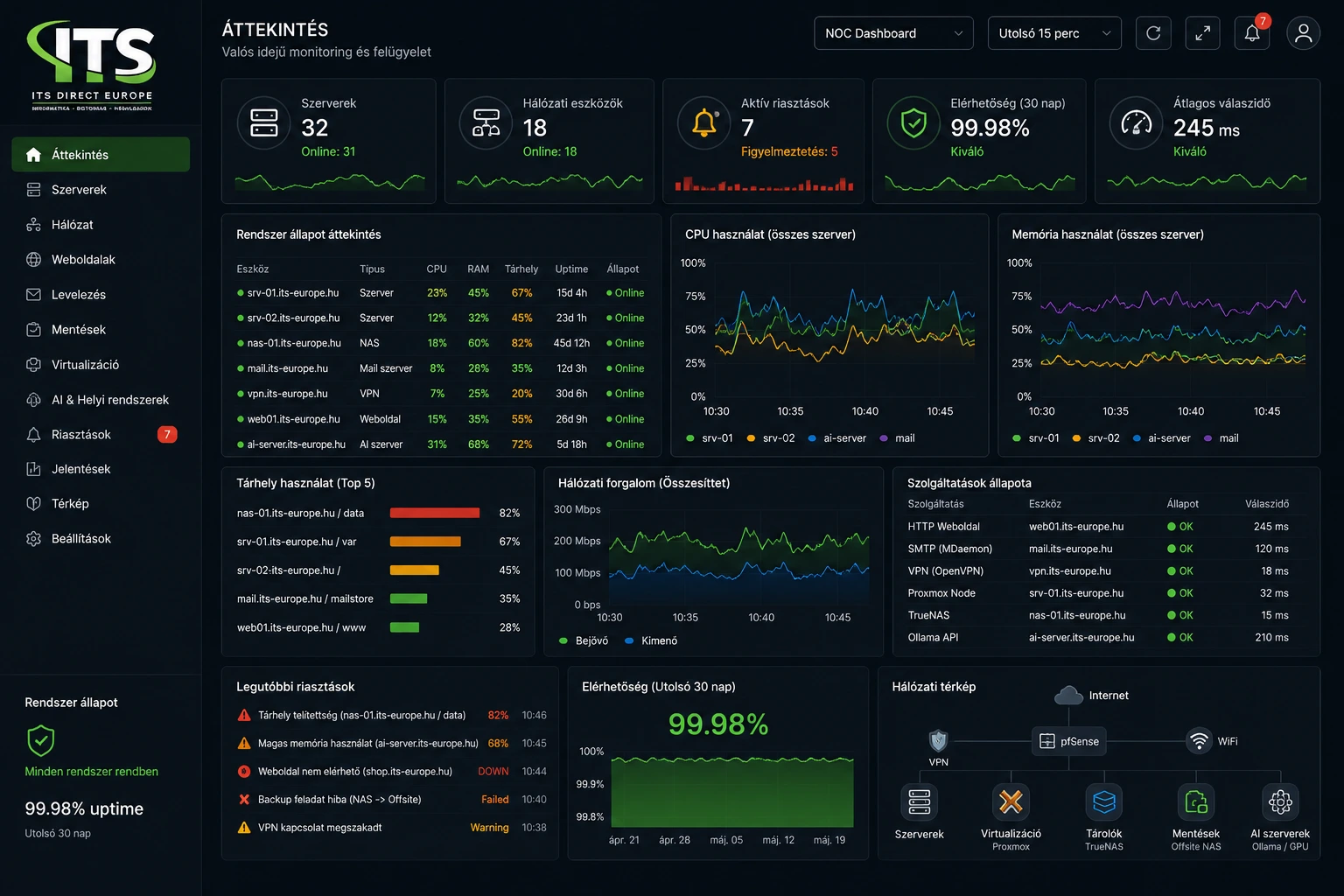Select Mentések Offsite NAS icon in map
1344x896 pixels.
click(x=1196, y=801)
